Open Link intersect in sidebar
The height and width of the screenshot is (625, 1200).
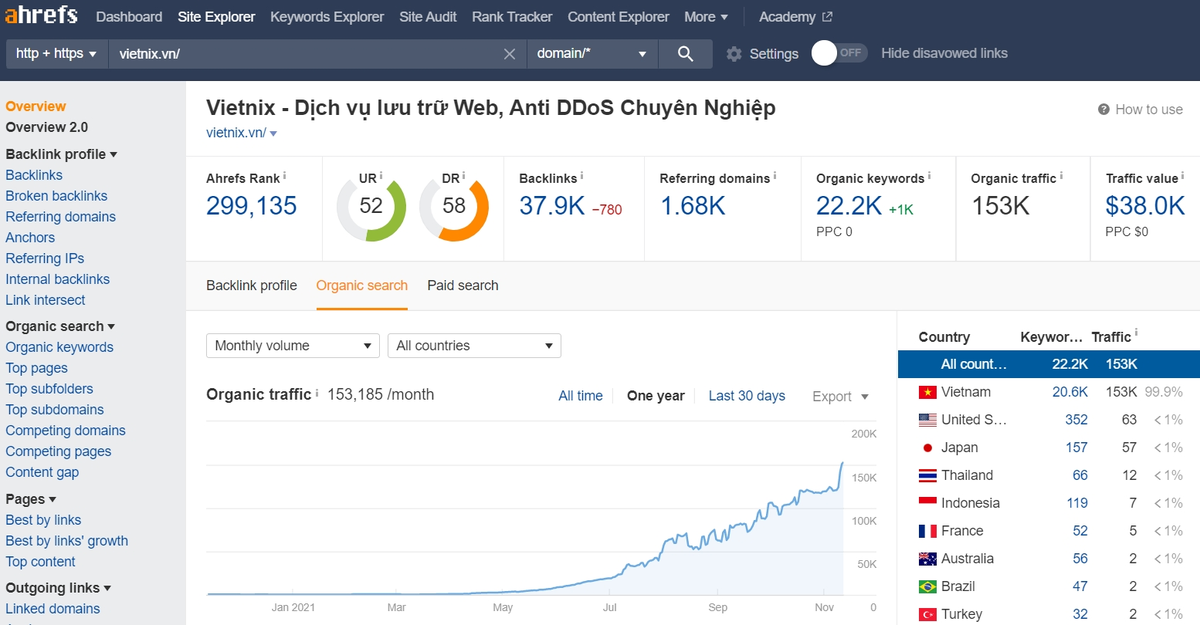click(x=45, y=300)
